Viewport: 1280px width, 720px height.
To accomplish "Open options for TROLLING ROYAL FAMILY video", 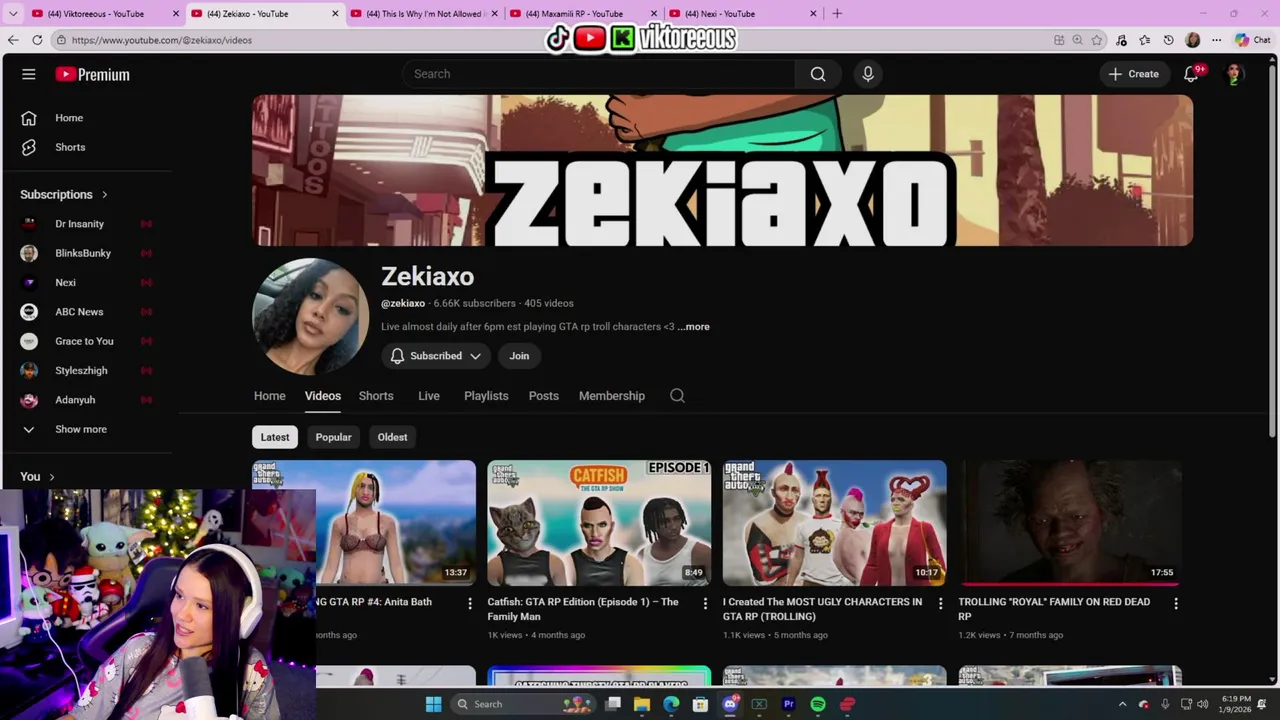I will tap(1176, 603).
